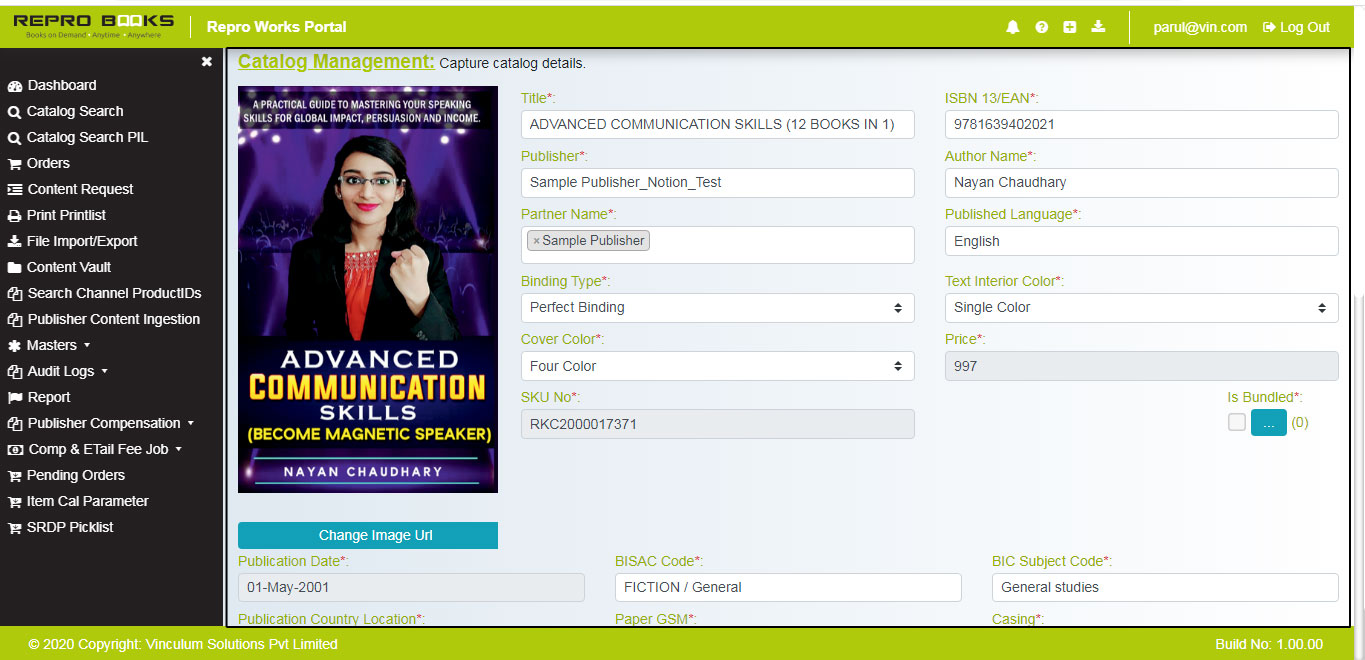Open the help question mark icon
Viewport: 1365px width, 660px height.
pos(1041,27)
